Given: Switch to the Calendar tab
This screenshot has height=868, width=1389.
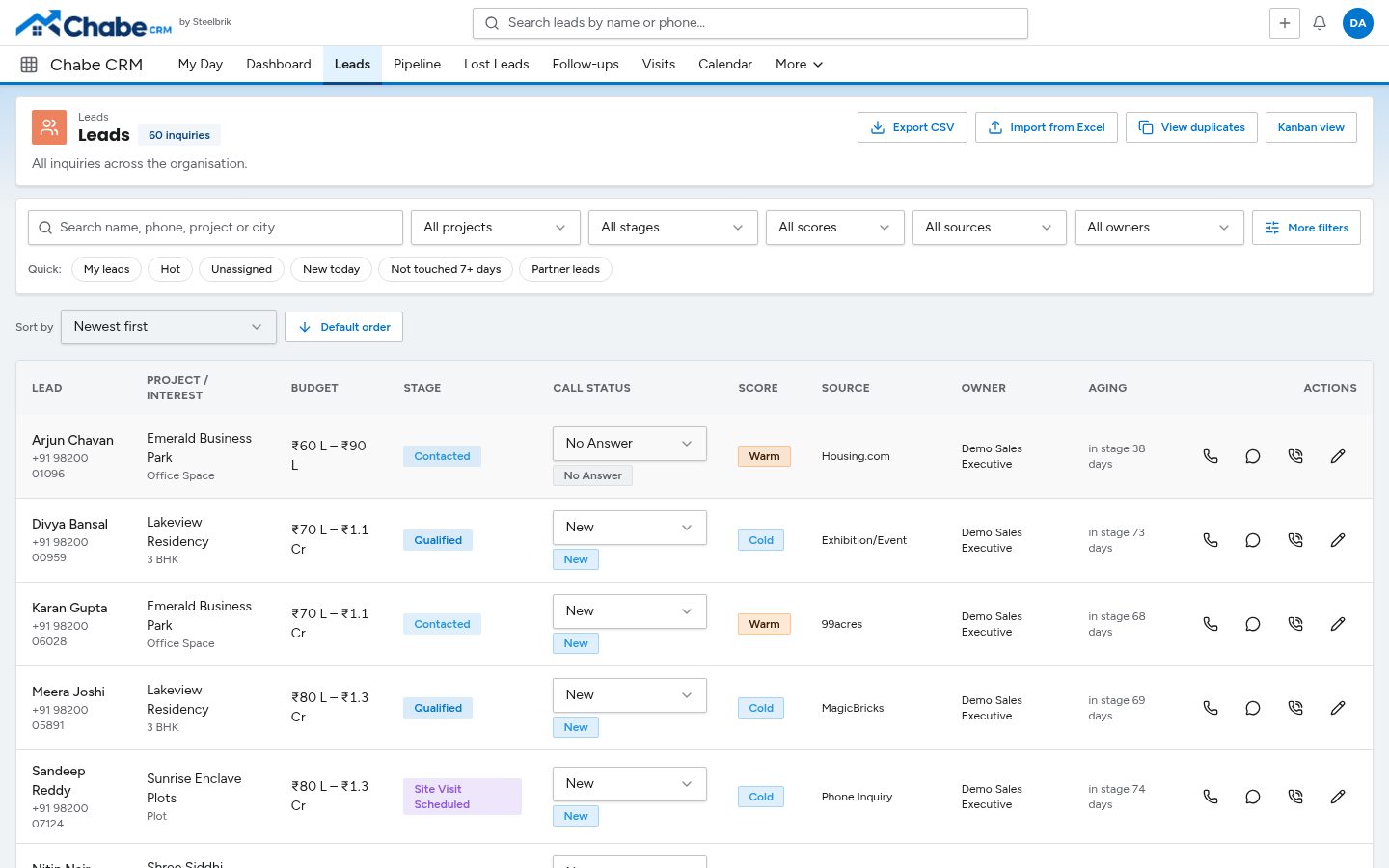Looking at the screenshot, I should (x=725, y=65).
